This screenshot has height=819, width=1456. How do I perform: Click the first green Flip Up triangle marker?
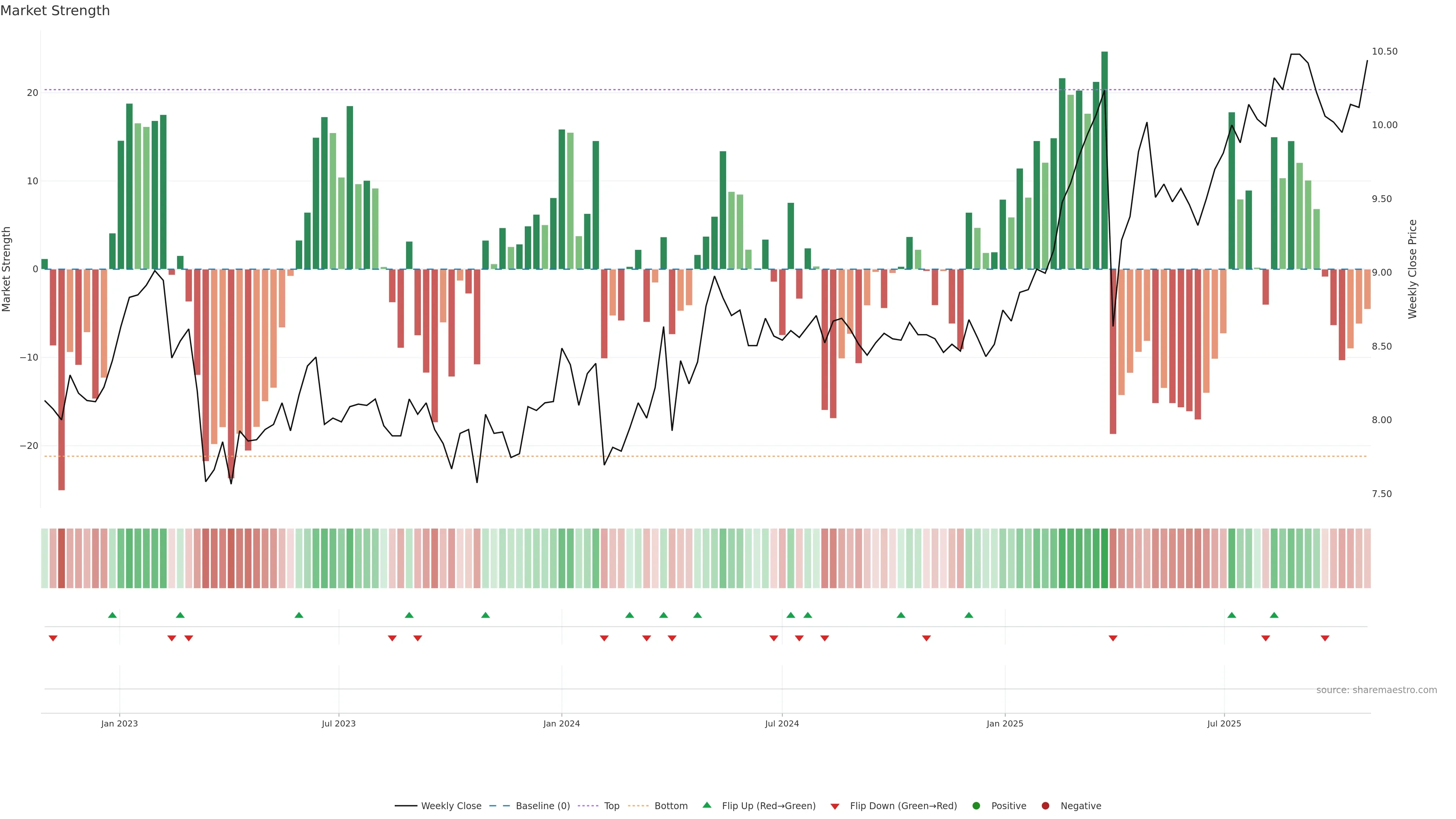(x=113, y=615)
